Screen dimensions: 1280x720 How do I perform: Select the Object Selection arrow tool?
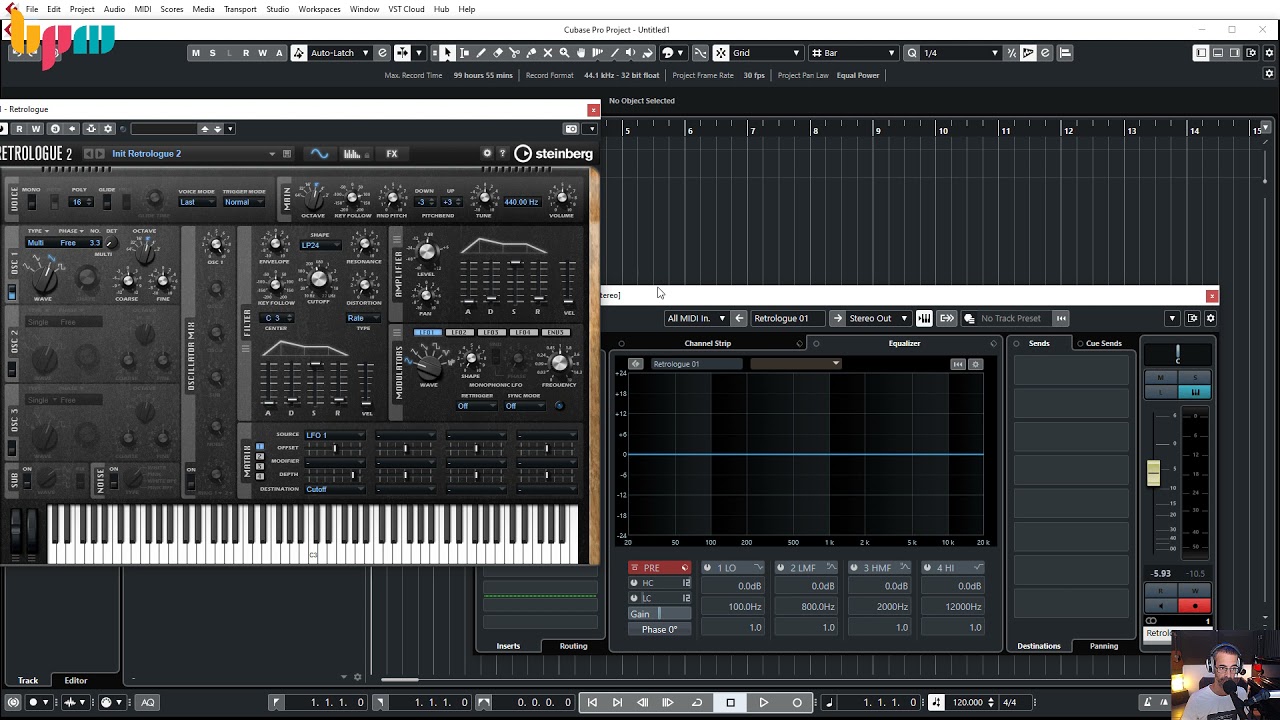(x=447, y=53)
